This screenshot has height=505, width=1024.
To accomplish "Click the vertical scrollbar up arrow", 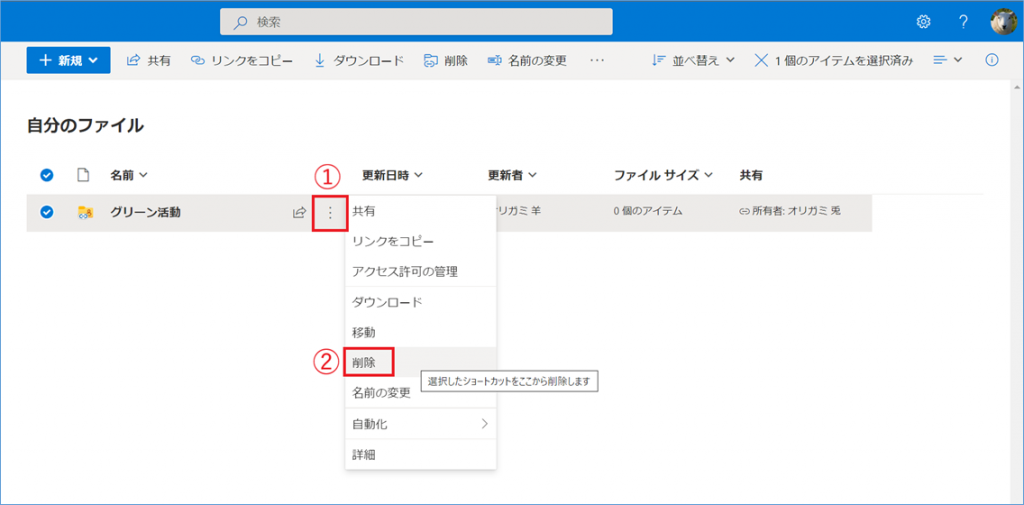I will [1017, 86].
